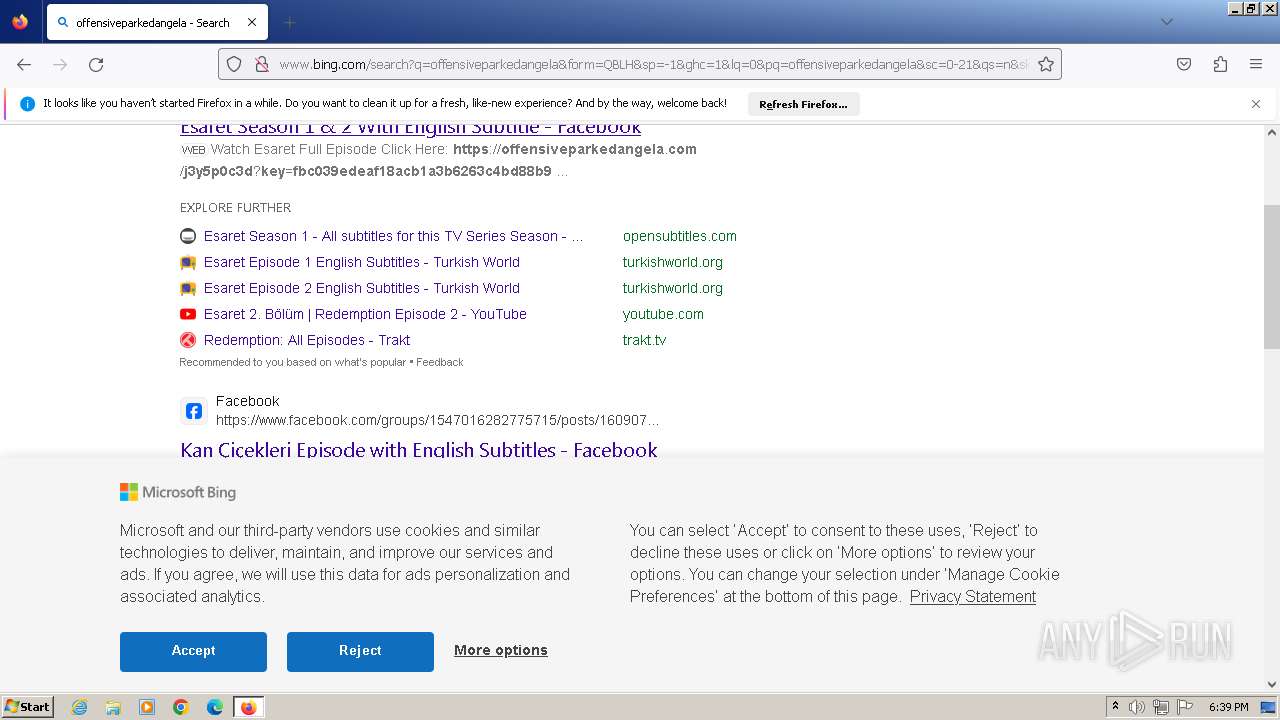Click the Facebook site icon

[194, 411]
